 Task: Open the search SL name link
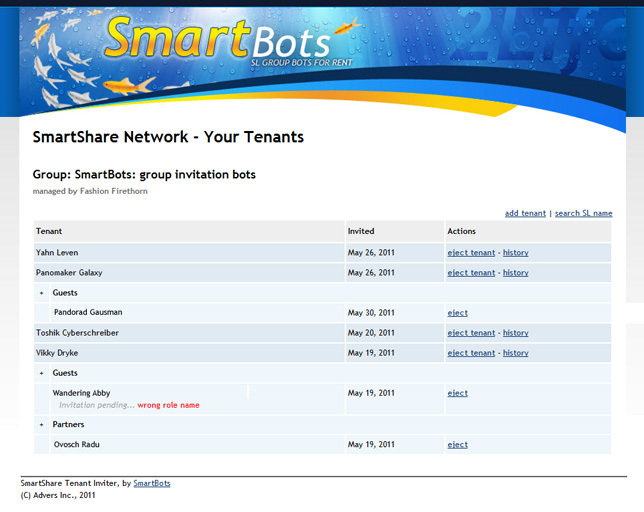(583, 214)
